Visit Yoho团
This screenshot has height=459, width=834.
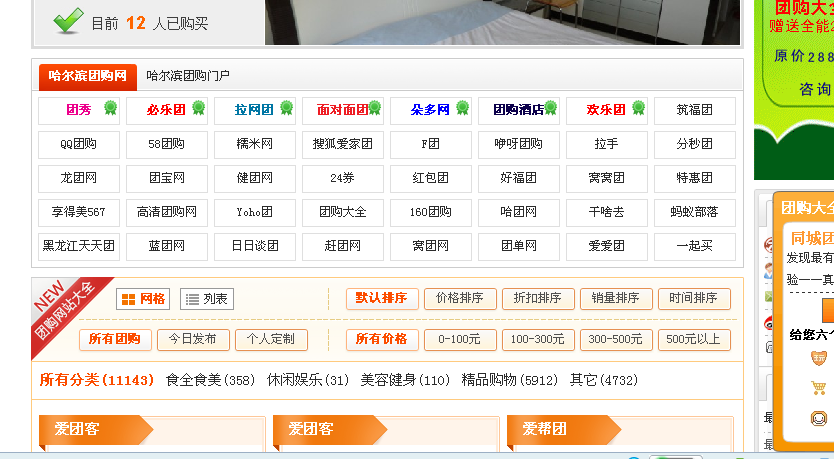coord(255,212)
